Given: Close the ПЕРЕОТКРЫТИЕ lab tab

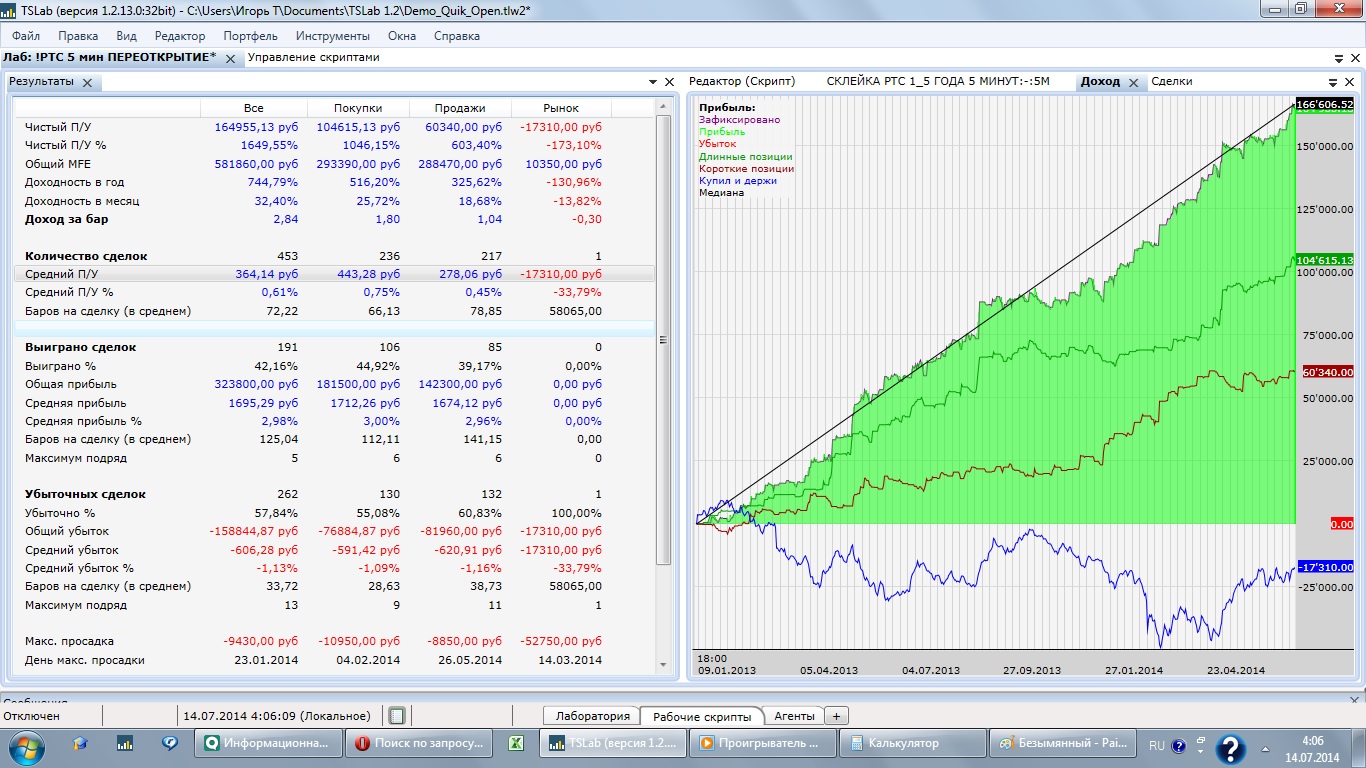Looking at the screenshot, I should (x=230, y=59).
